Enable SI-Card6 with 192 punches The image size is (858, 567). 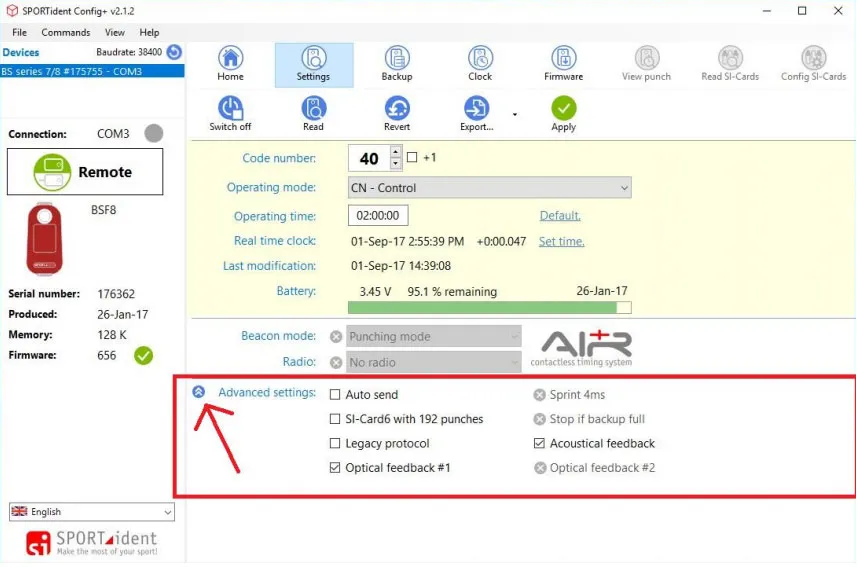pos(335,420)
